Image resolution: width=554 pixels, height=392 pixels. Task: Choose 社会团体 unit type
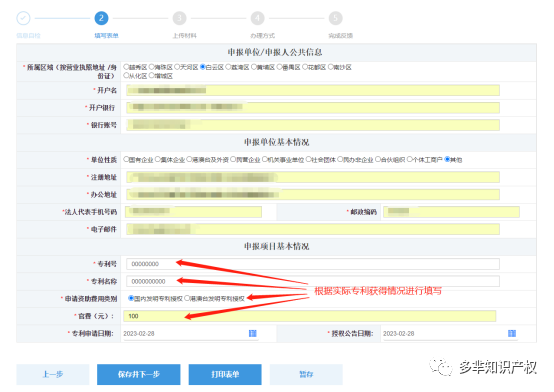[x=308, y=159]
